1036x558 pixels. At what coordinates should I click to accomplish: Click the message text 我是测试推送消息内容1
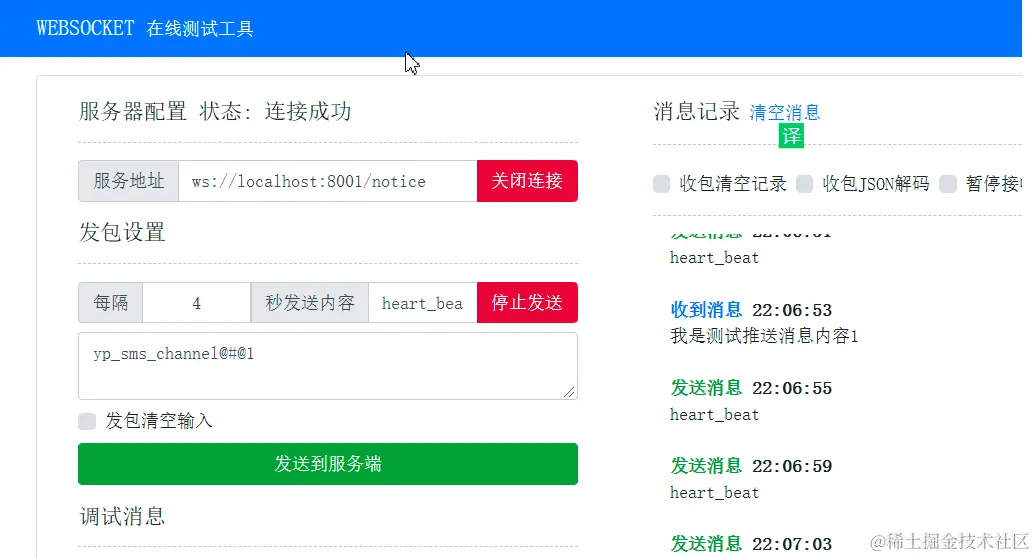[764, 336]
